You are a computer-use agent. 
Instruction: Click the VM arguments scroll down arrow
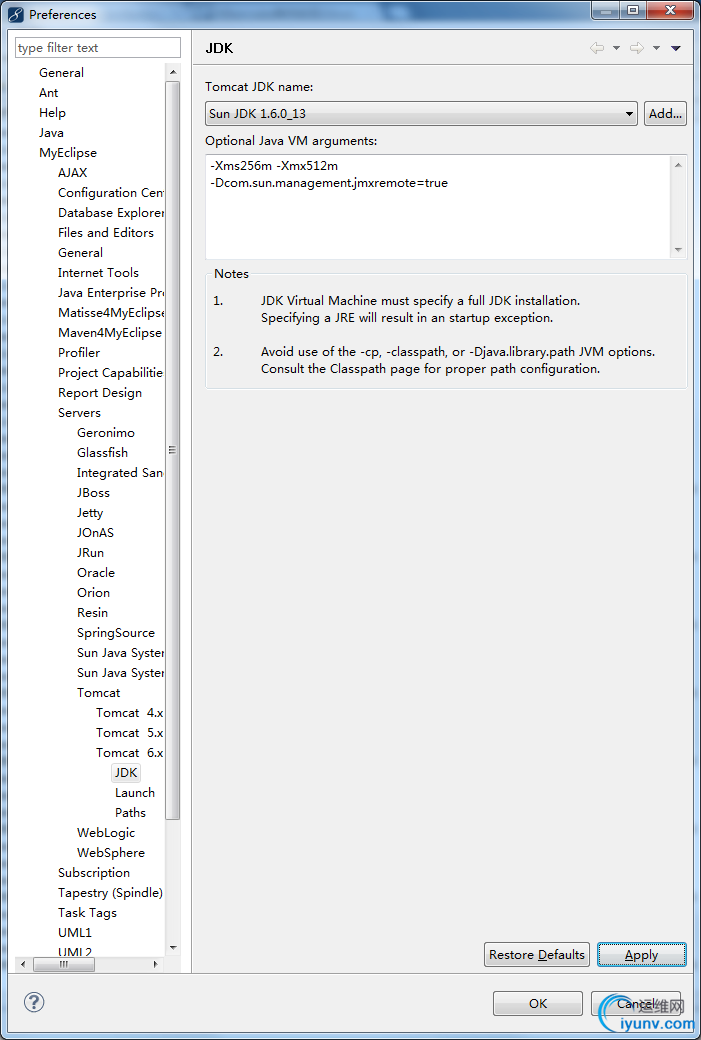678,250
